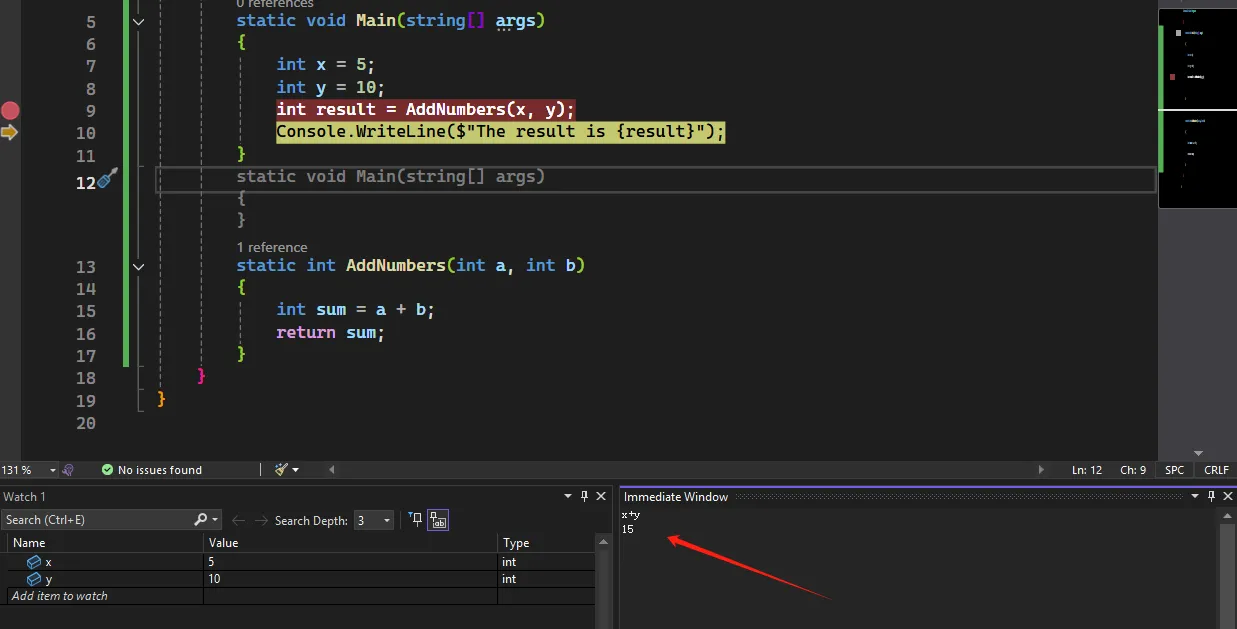Click the value 5 cell for x
This screenshot has width=1237, height=629.
(351, 562)
